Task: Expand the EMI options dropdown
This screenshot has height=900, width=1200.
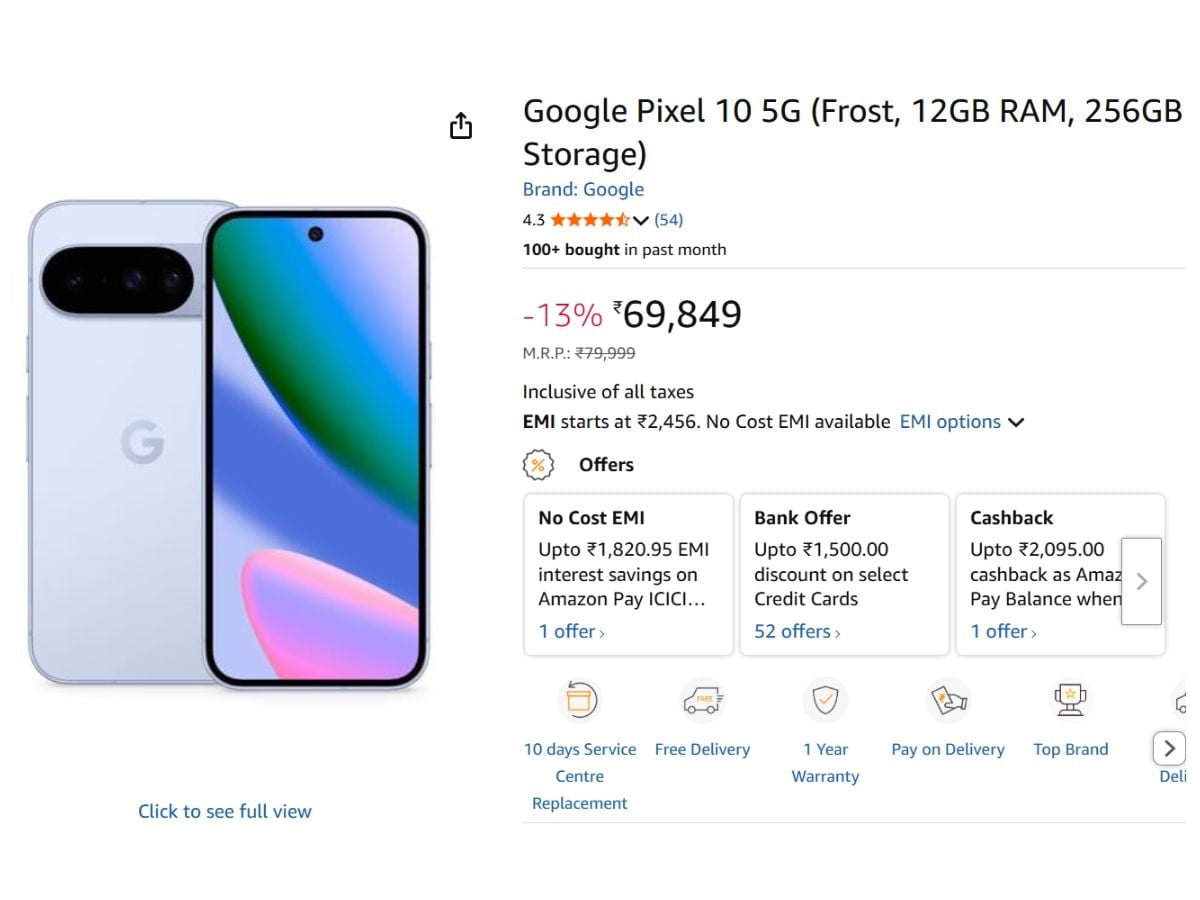Action: pos(962,422)
